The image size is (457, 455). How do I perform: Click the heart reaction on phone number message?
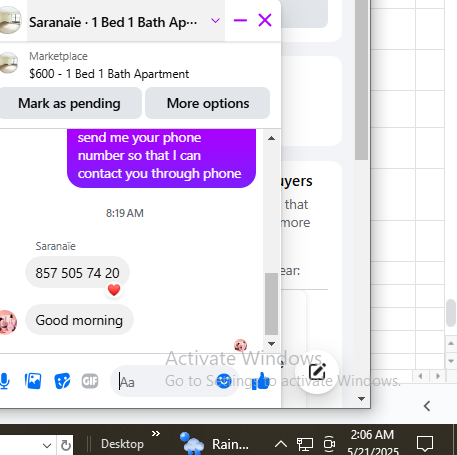(114, 290)
